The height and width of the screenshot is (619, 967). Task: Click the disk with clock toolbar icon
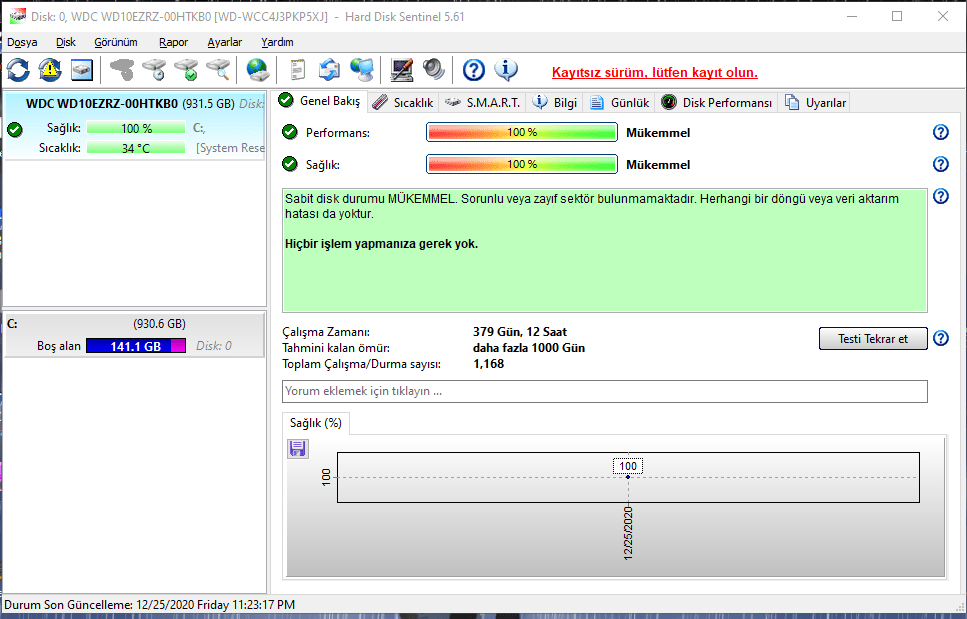(154, 70)
